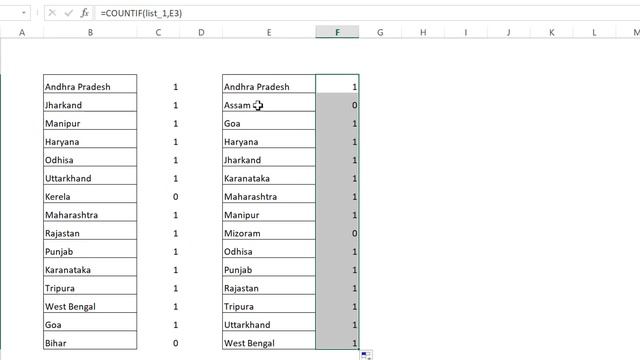
Task: Click the Cancel (X) formula bar icon
Action: [x=52, y=13]
